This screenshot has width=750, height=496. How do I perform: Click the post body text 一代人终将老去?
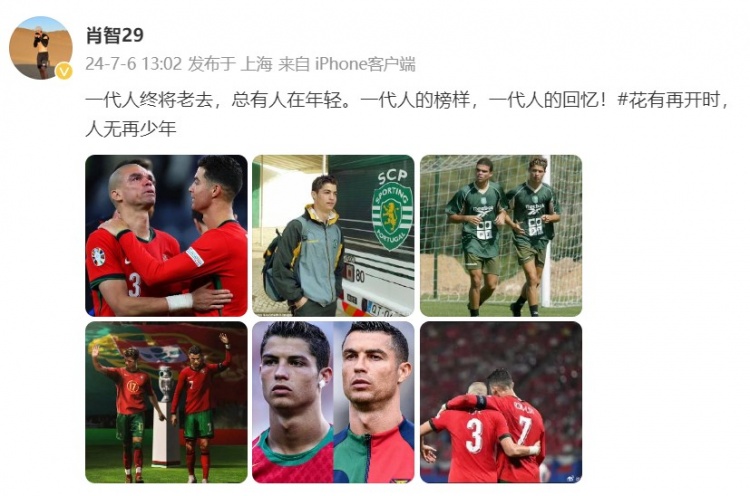pos(148,100)
